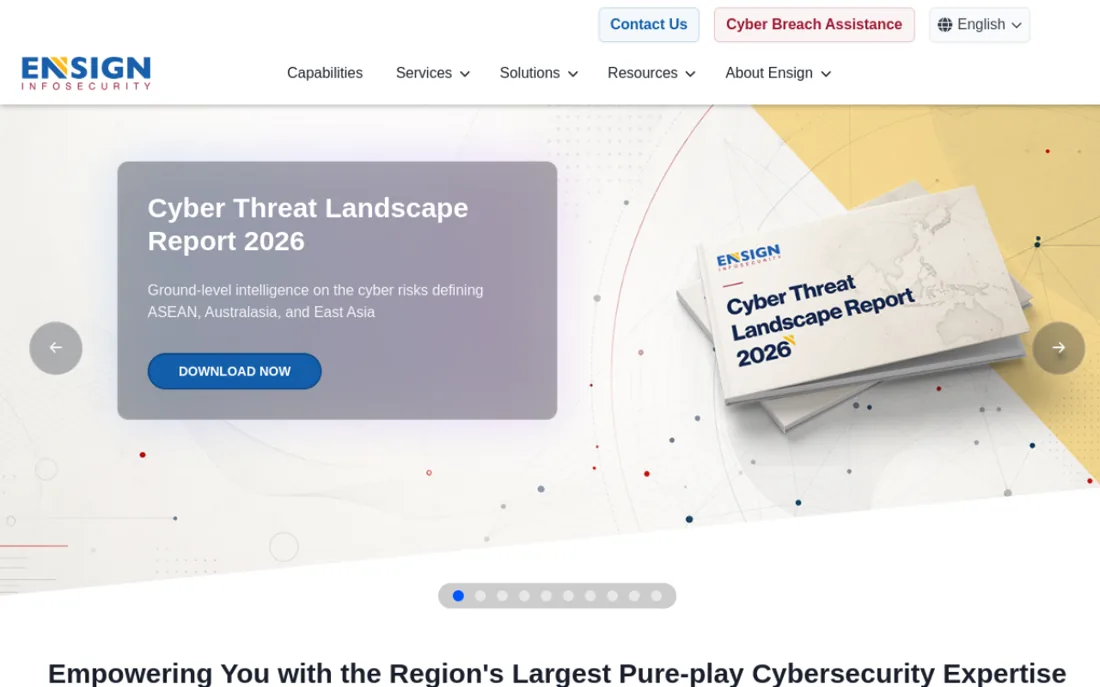Screen dimensions: 1100x687
Task: Click the globe icon beside English
Action: 945,25
